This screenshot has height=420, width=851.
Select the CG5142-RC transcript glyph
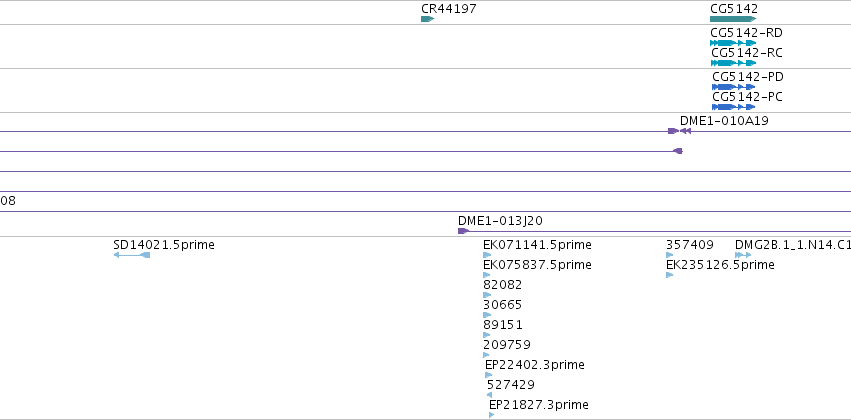pyautogui.click(x=733, y=63)
